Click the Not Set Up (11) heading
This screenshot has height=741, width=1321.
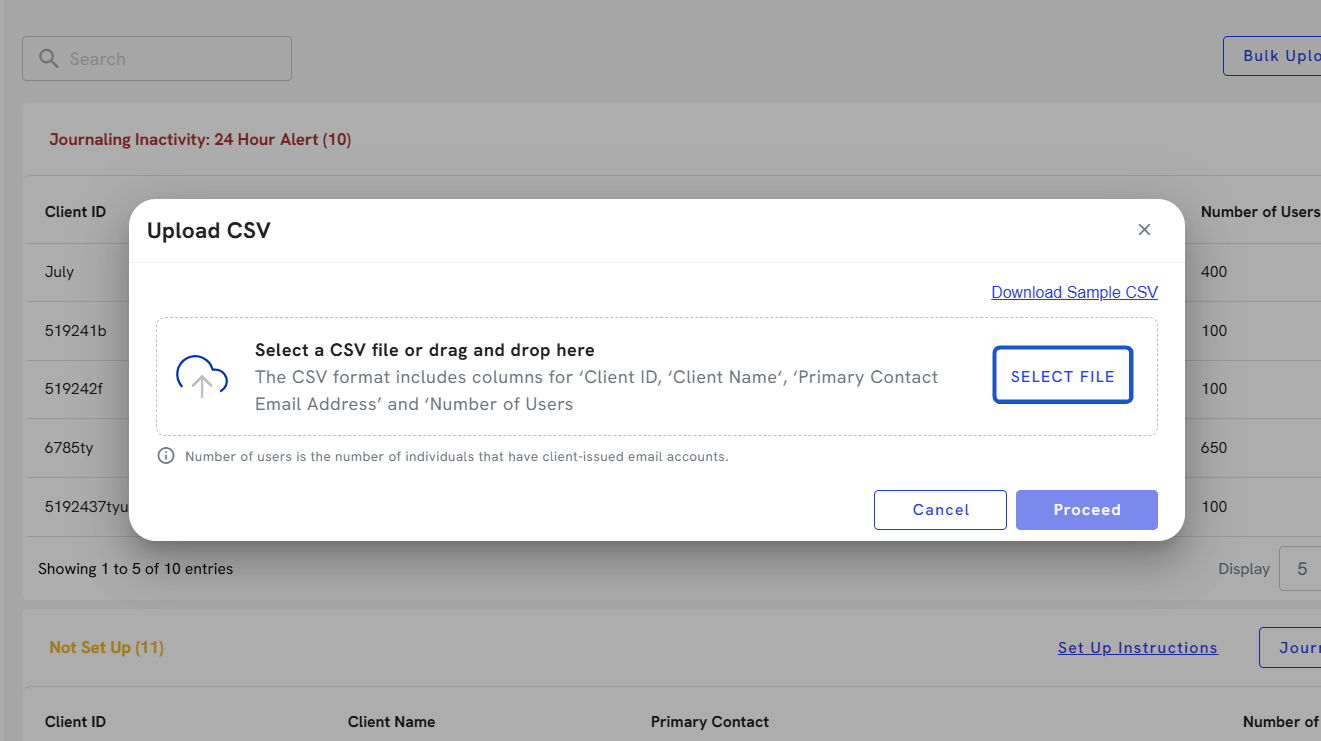click(x=106, y=648)
